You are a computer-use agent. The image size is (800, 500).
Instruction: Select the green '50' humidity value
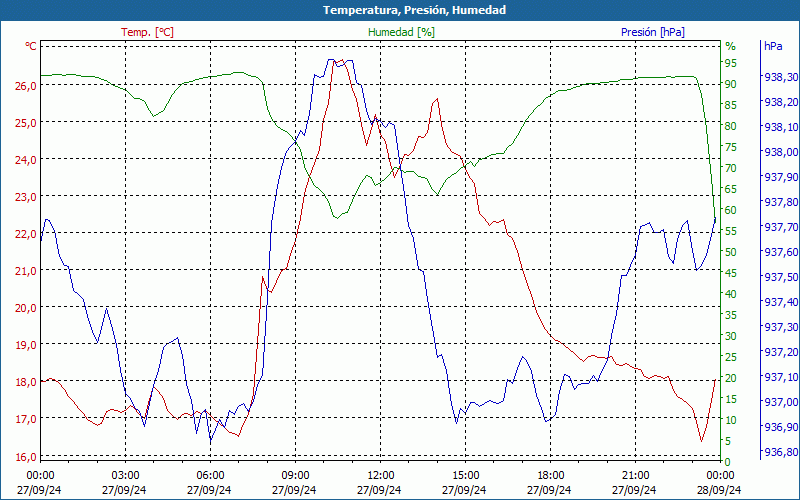(x=731, y=252)
